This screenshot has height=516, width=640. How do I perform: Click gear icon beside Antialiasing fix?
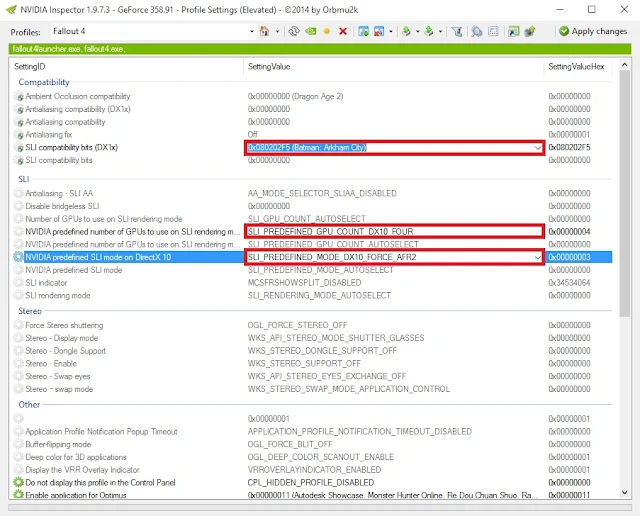point(19,135)
